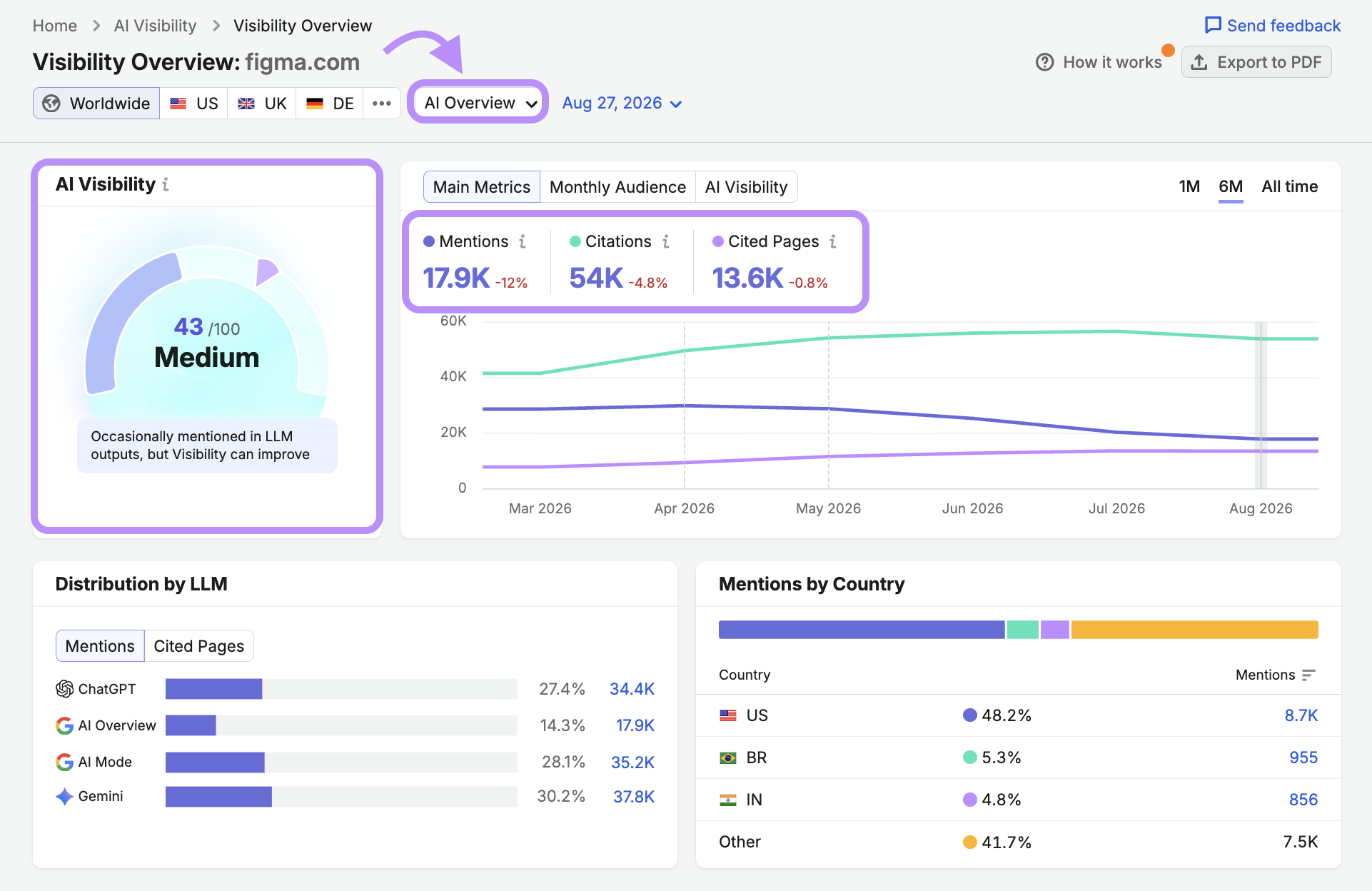Click the Send feedback link
The width and height of the screenshot is (1372, 891).
click(1273, 26)
